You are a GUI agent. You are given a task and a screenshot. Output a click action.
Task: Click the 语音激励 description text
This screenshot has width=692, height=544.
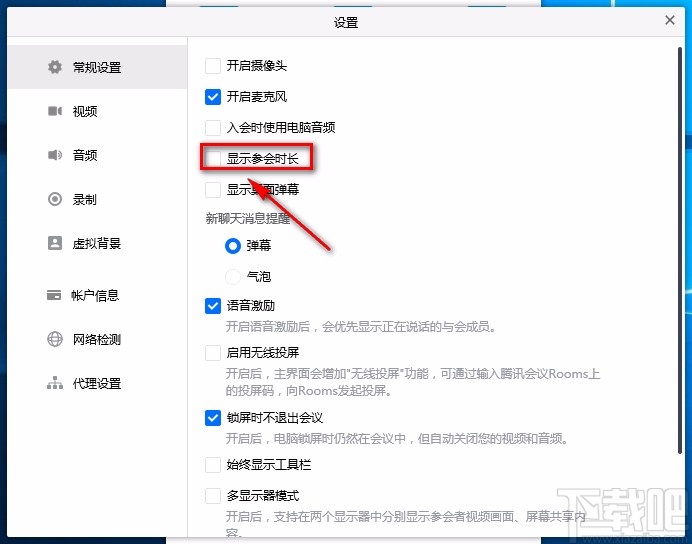(x=361, y=326)
